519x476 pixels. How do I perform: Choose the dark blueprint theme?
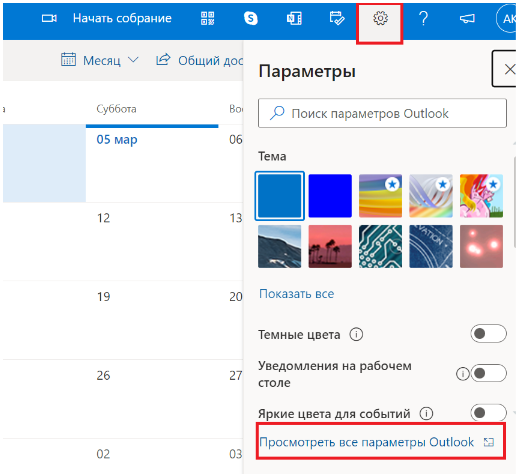point(431,246)
